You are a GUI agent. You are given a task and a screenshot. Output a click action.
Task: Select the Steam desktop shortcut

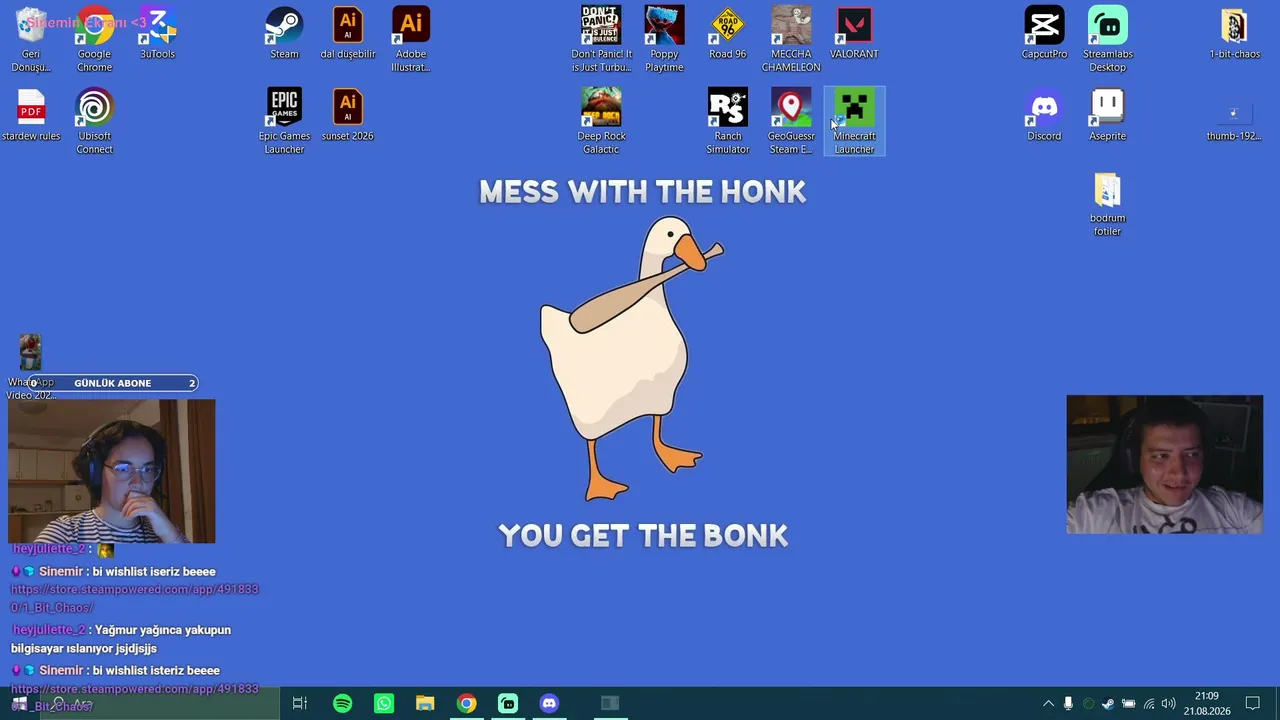284,34
